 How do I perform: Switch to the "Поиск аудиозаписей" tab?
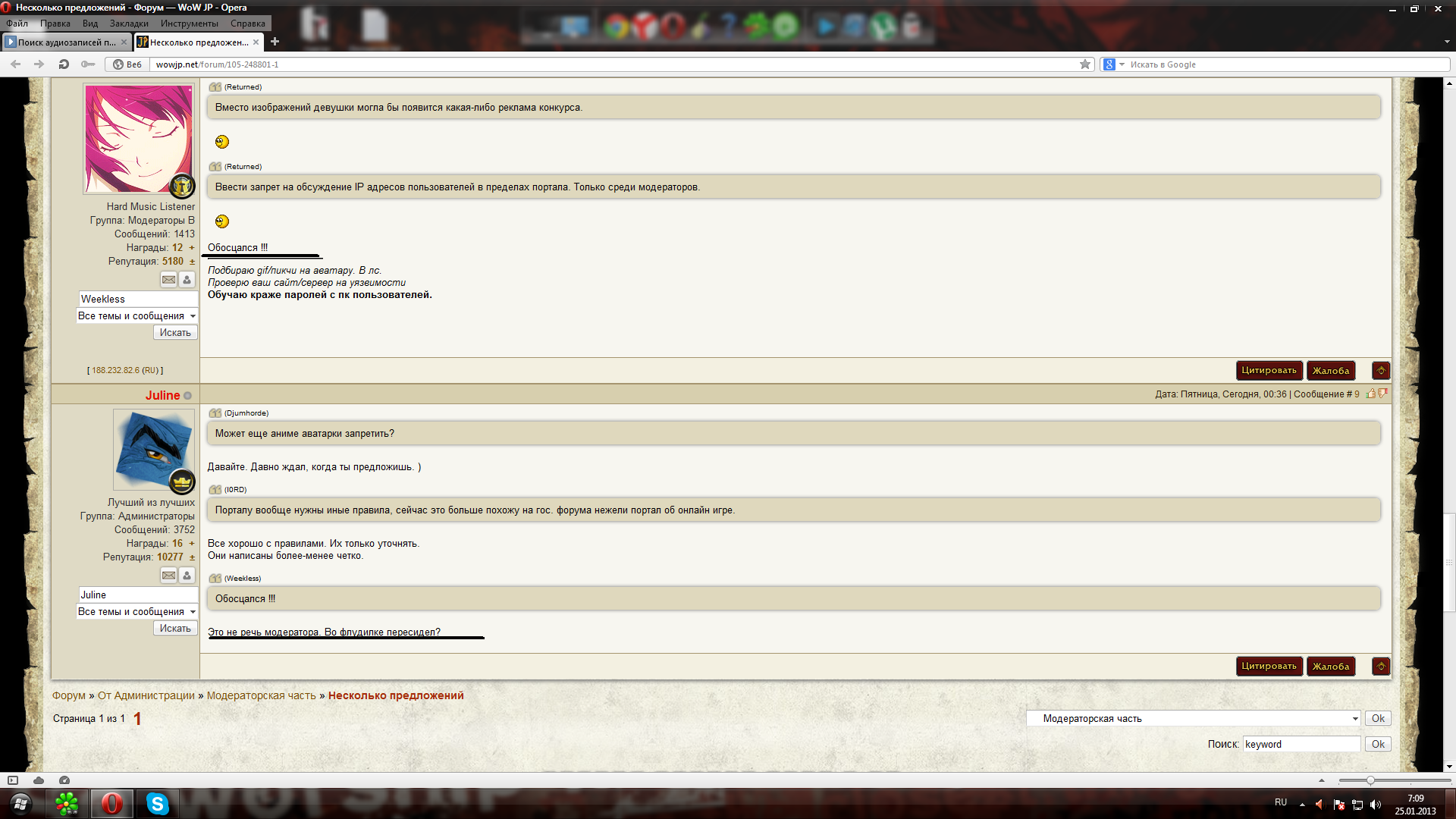click(65, 42)
